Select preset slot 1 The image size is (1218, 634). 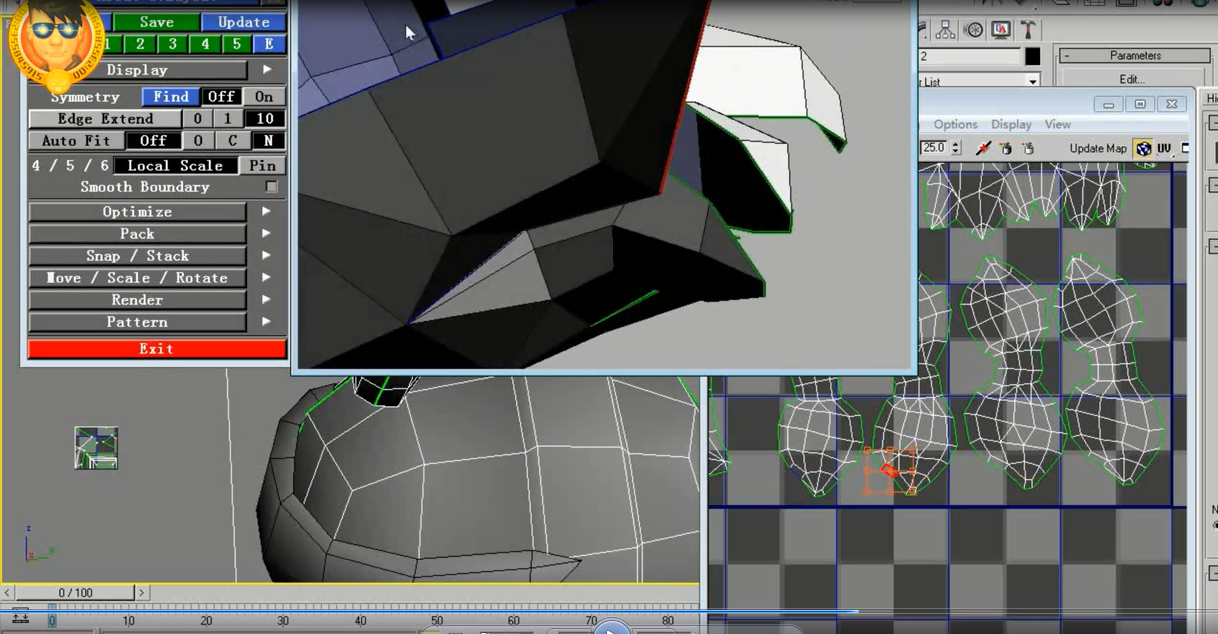pyautogui.click(x=107, y=44)
